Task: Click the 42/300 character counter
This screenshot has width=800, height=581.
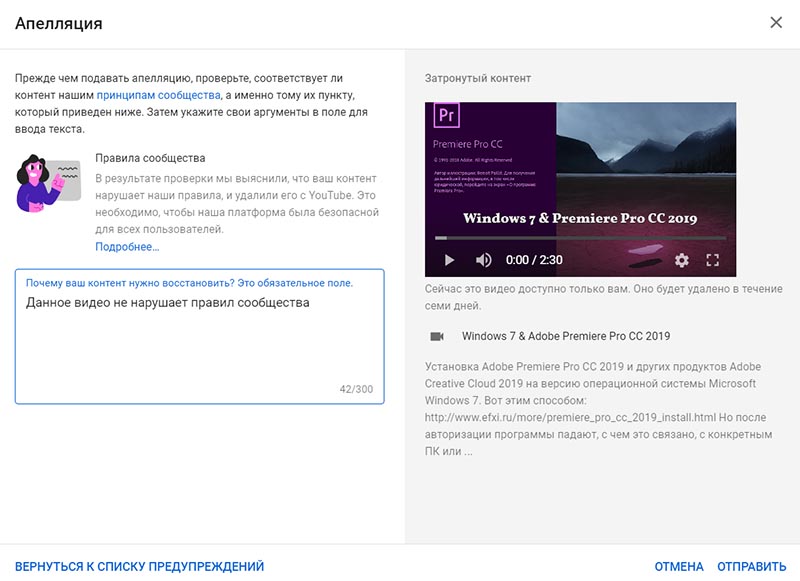Action: coord(356,389)
